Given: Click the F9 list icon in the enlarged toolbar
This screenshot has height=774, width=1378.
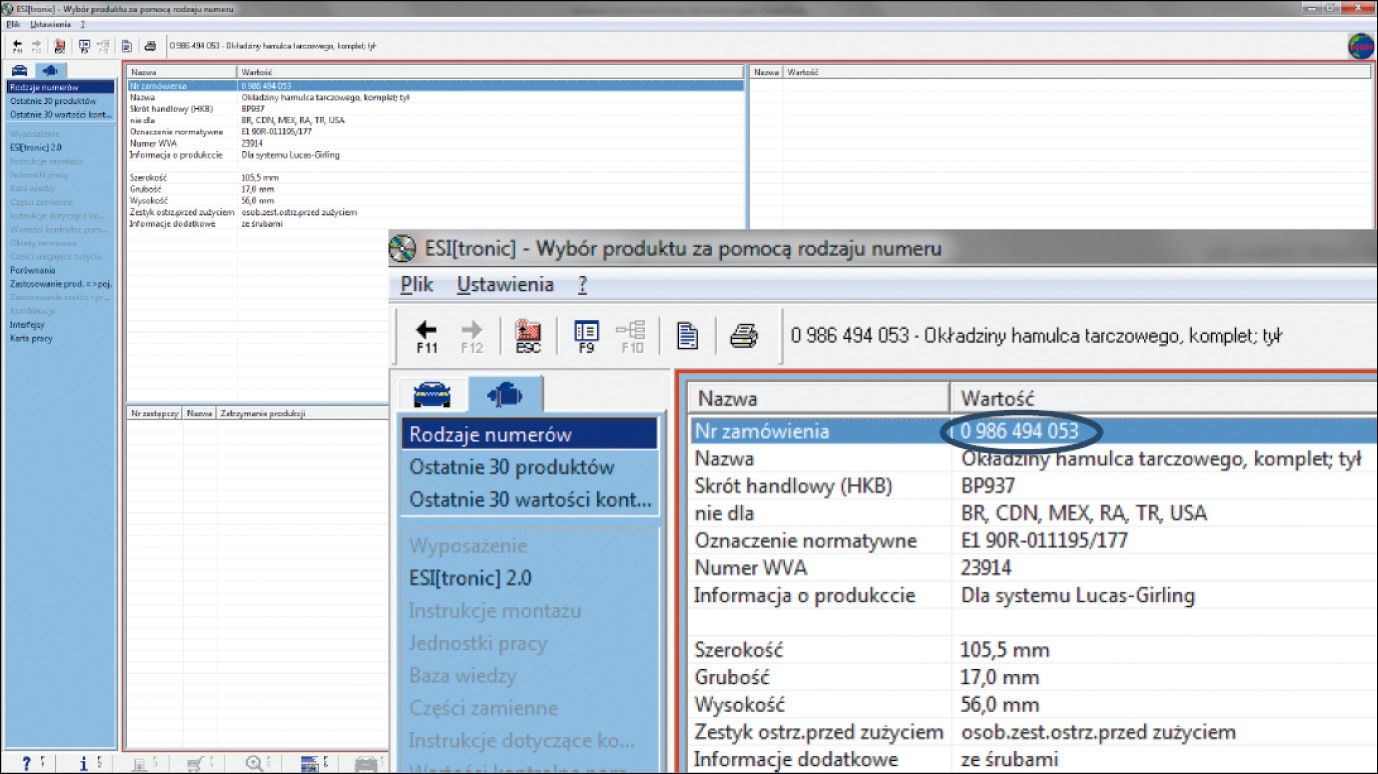Looking at the screenshot, I should coord(586,335).
